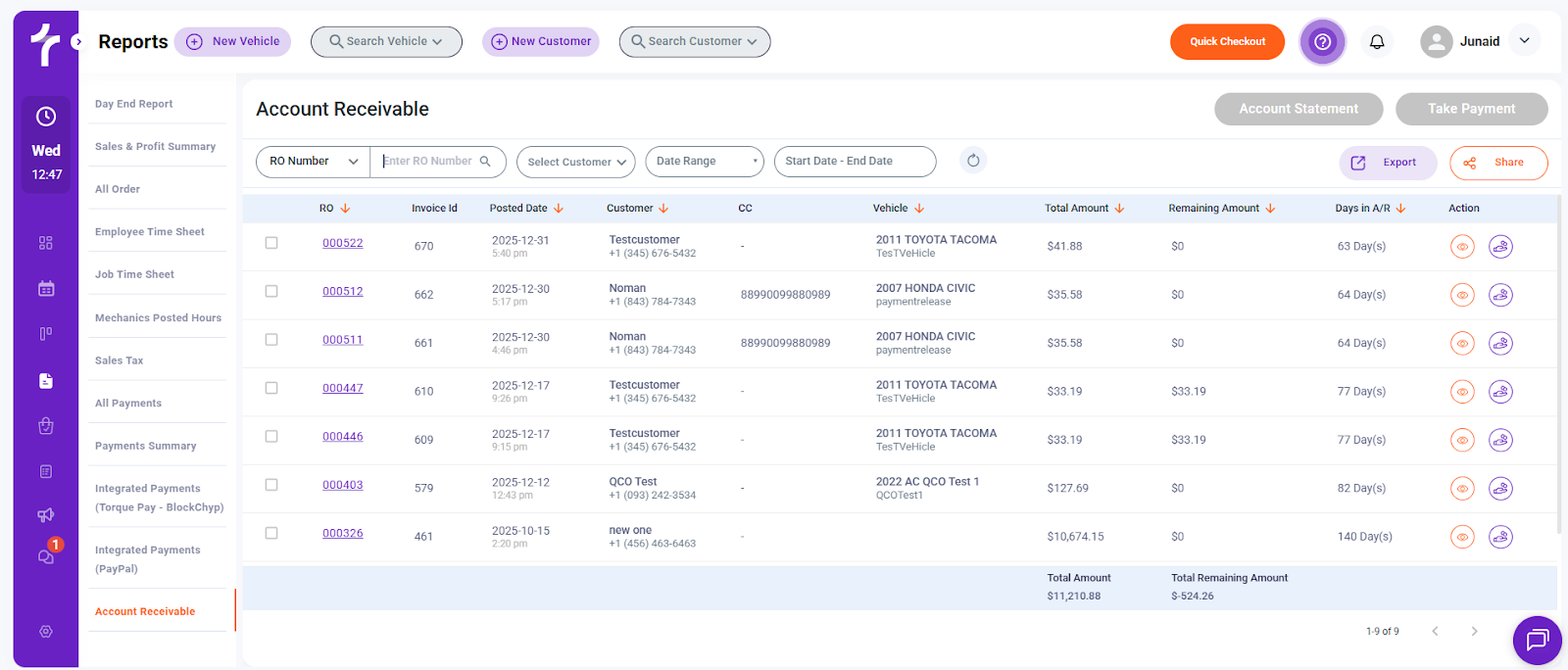1568x670 pixels.
Task: Click the notification bell icon
Action: (x=1377, y=41)
